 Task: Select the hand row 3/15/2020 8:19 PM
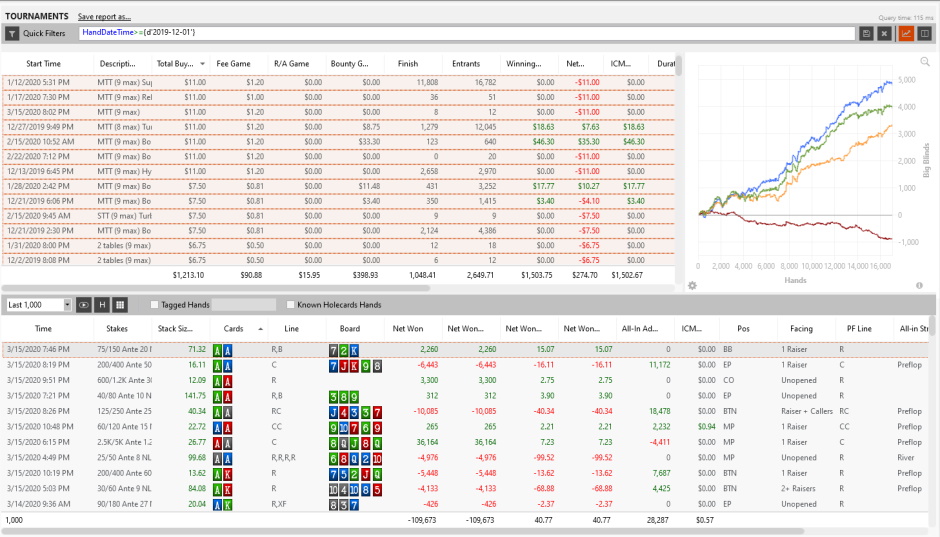tap(465, 365)
